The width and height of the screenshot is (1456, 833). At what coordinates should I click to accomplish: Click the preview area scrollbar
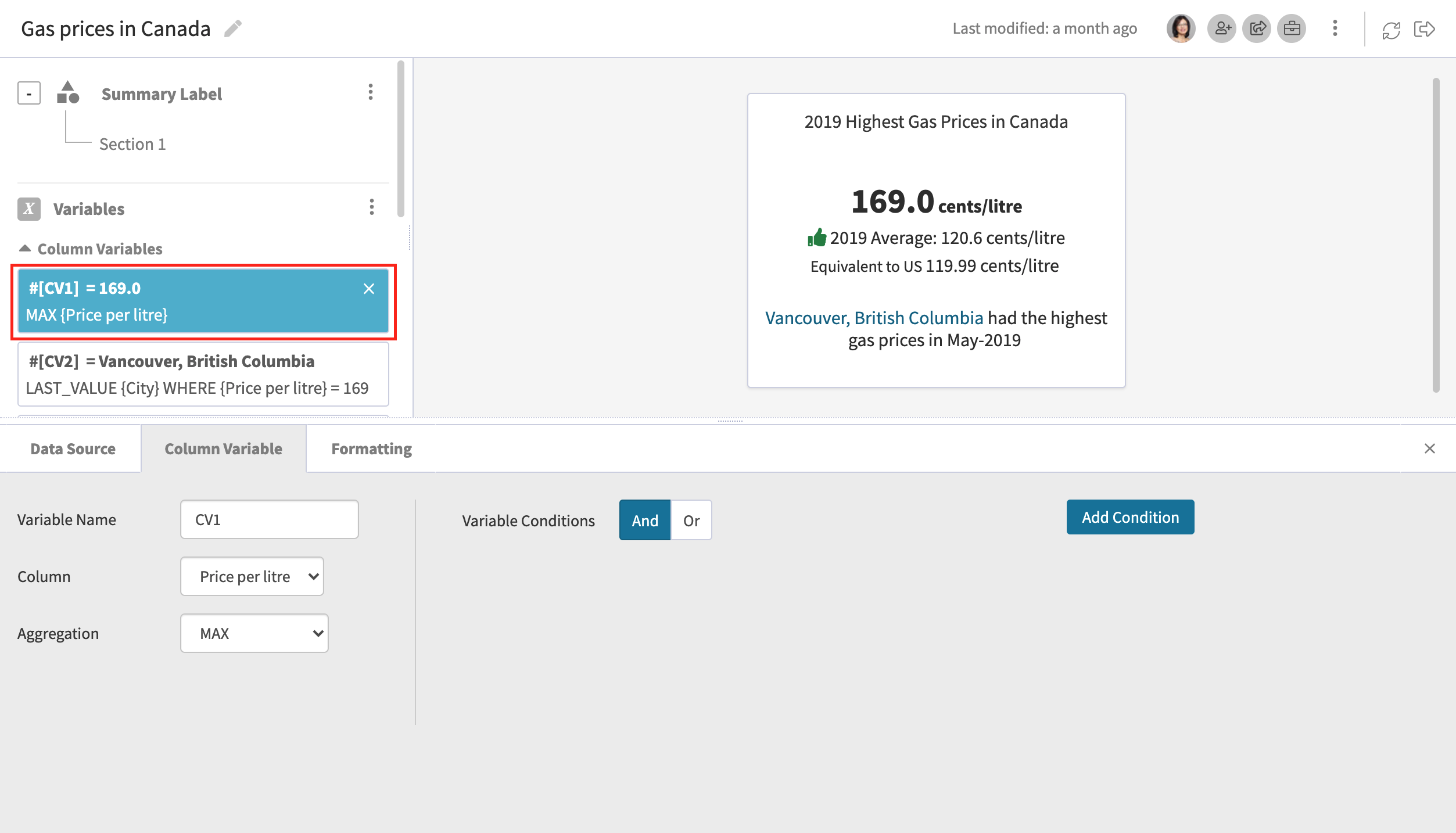[x=1436, y=235]
